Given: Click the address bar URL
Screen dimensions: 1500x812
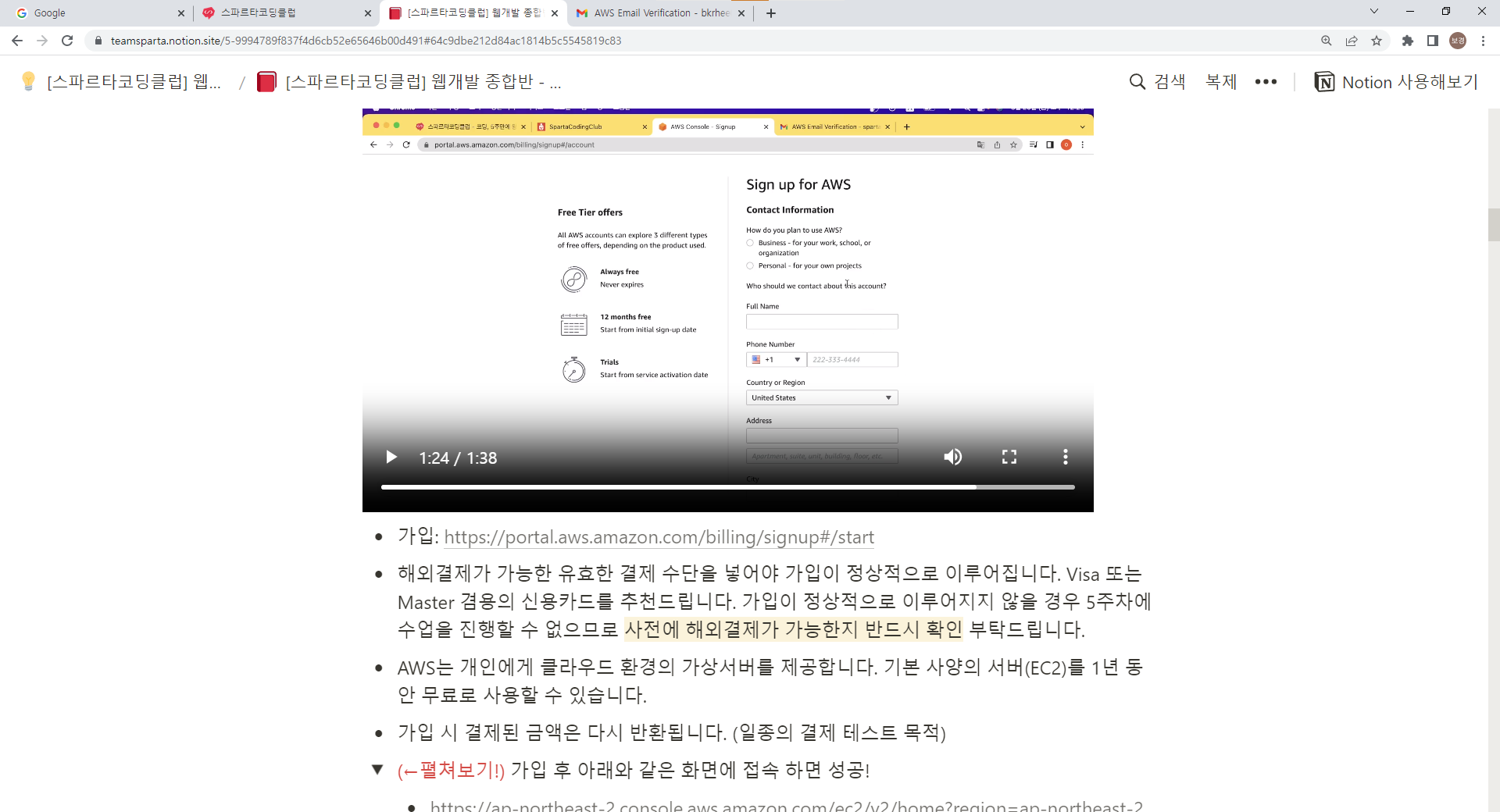Looking at the screenshot, I should pos(366,41).
